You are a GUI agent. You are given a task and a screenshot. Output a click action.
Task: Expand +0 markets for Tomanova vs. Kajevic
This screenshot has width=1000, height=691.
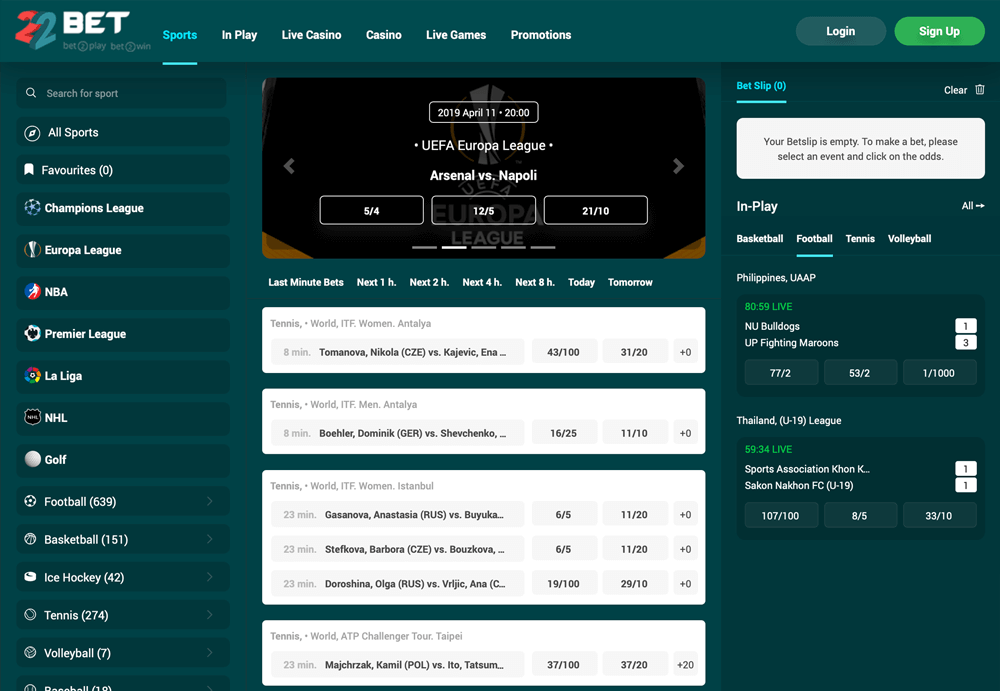pyautogui.click(x=685, y=352)
